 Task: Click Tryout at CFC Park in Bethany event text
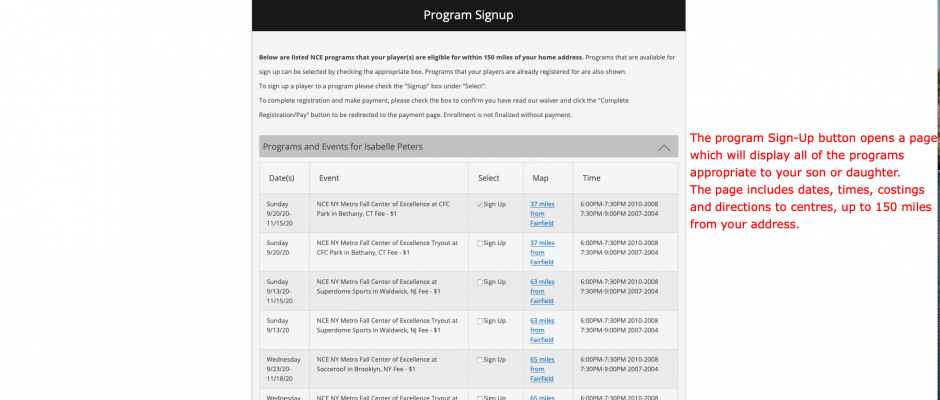(387, 248)
